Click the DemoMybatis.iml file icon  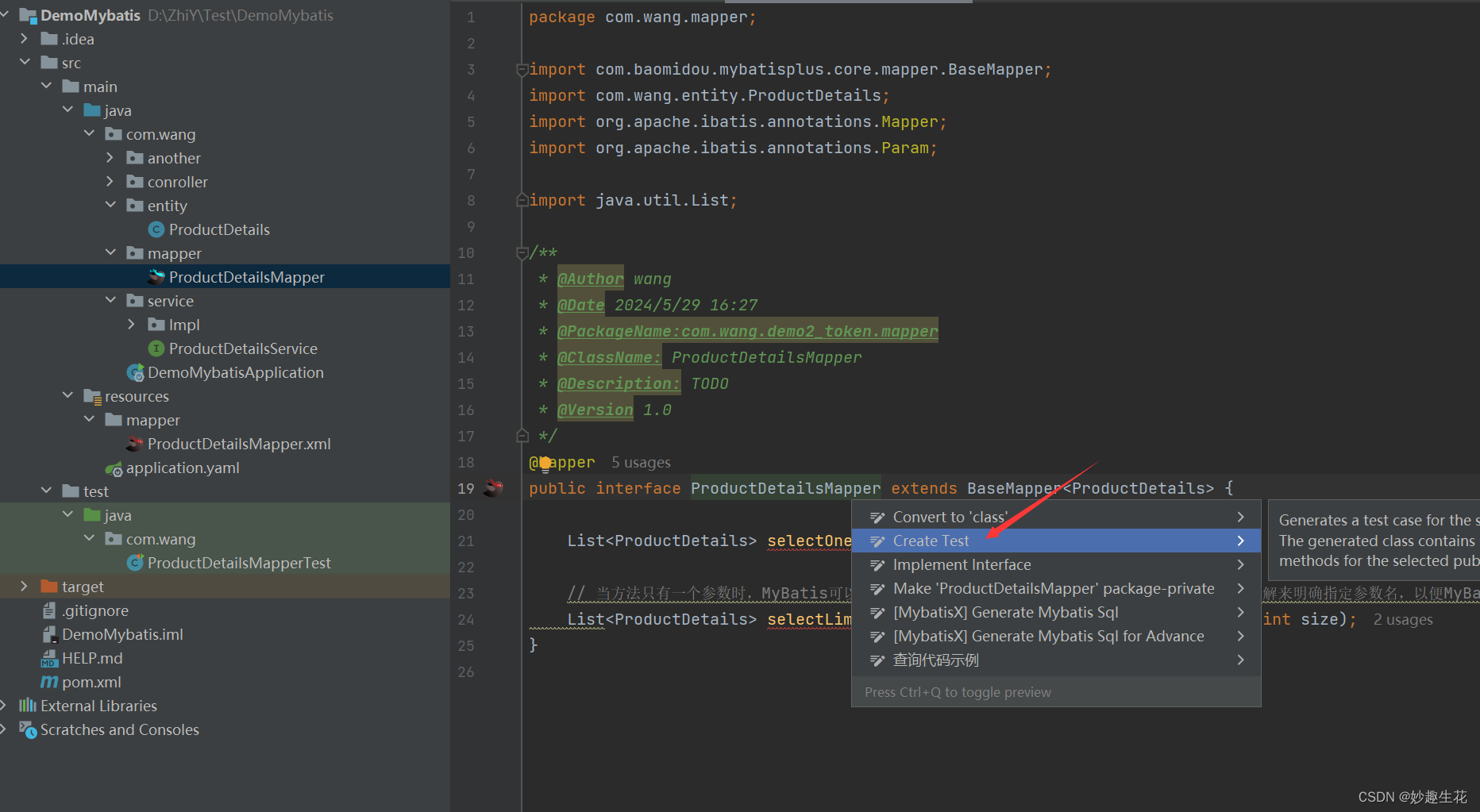[x=49, y=634]
